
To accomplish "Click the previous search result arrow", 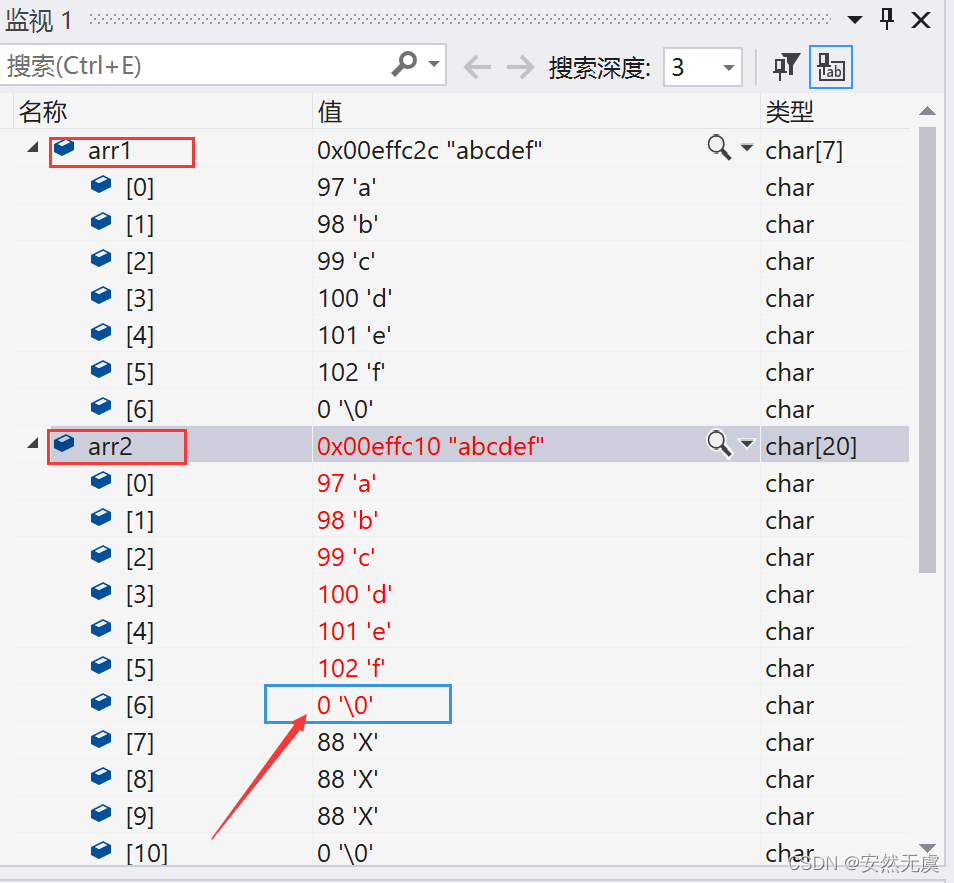I will click(478, 67).
